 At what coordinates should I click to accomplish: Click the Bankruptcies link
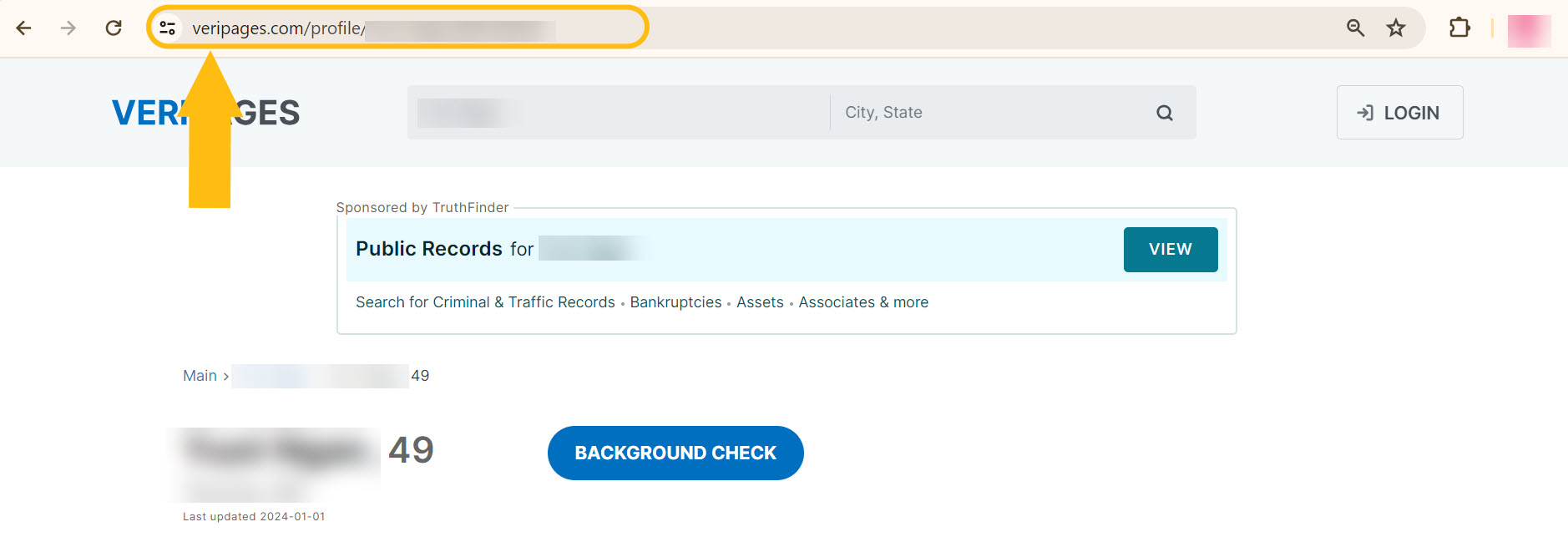(x=675, y=302)
